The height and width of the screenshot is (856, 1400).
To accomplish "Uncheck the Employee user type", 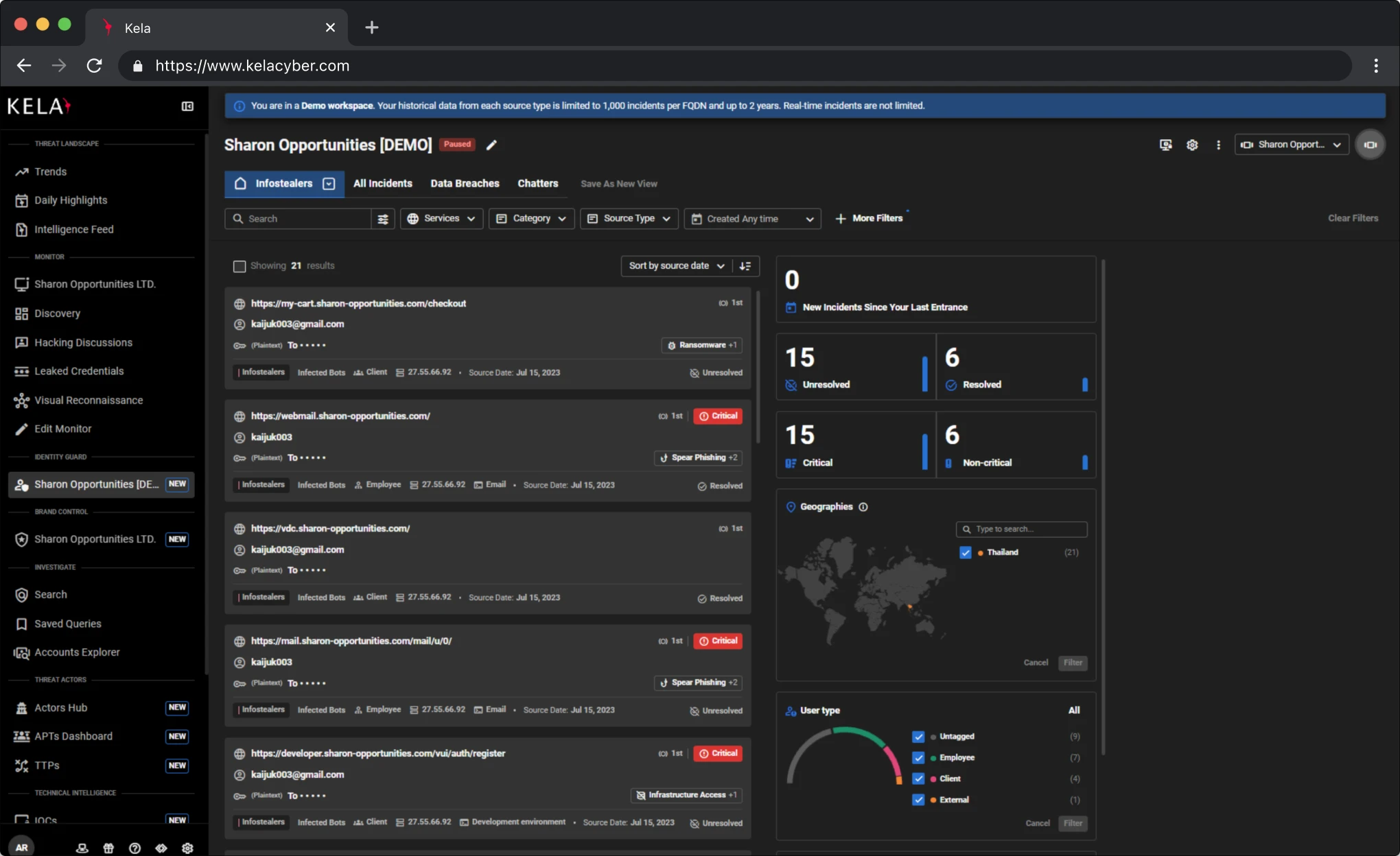I will 918,758.
